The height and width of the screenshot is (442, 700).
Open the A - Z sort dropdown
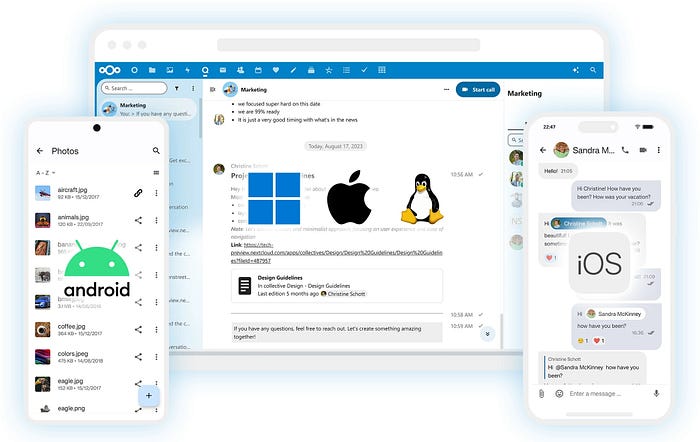(46, 172)
